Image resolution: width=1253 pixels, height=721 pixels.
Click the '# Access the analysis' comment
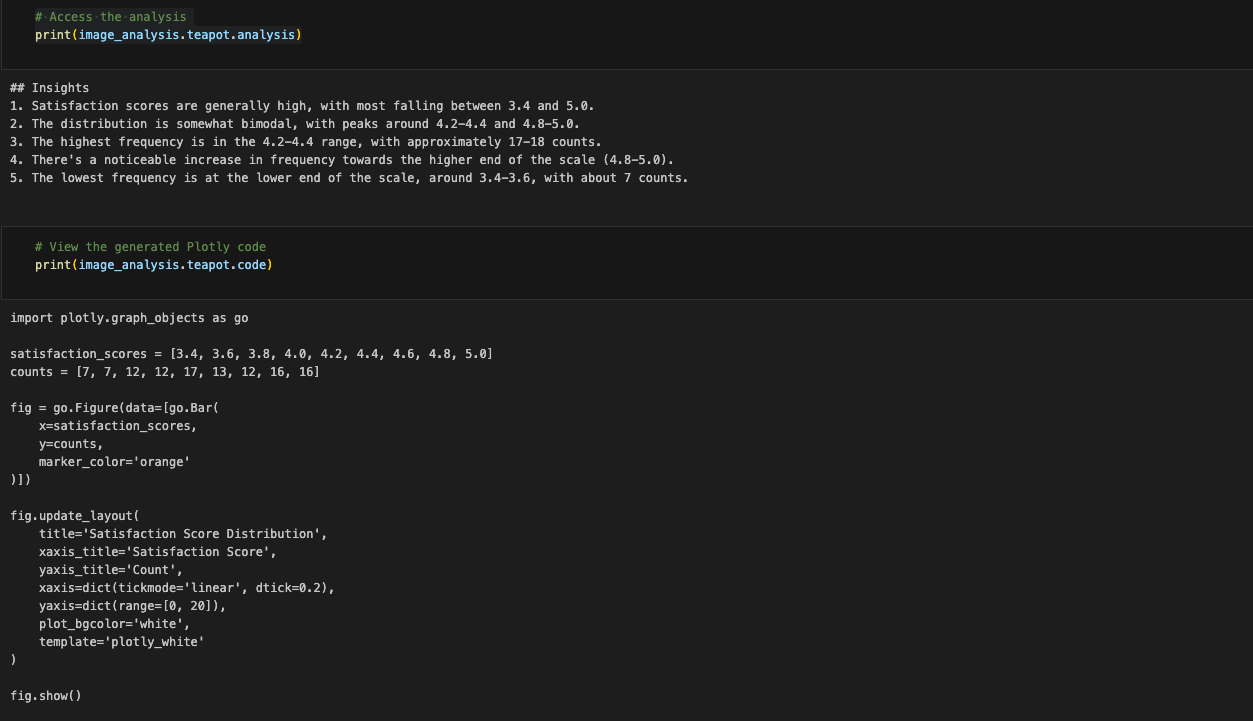(x=110, y=17)
